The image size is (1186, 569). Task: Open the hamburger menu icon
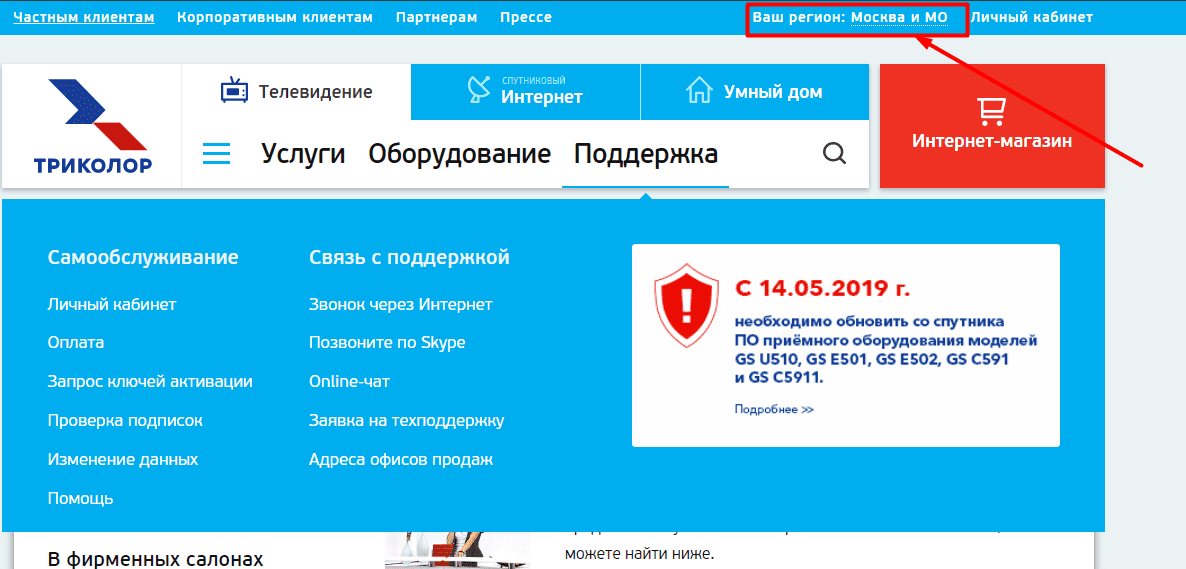point(216,154)
